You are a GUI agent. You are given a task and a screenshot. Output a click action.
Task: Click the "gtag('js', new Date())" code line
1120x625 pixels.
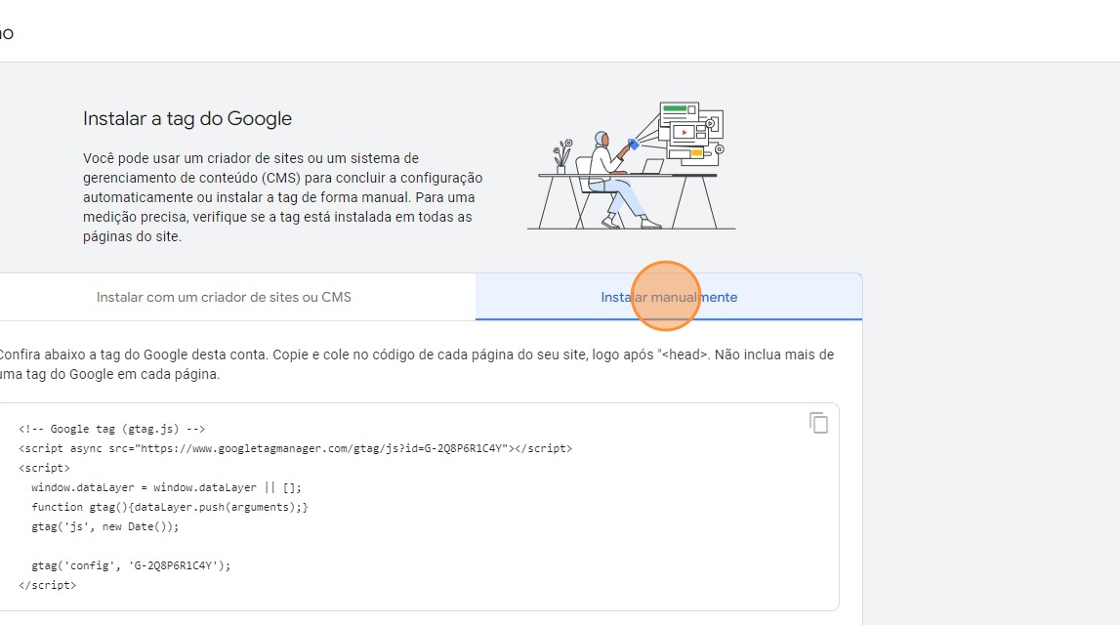[105, 527]
